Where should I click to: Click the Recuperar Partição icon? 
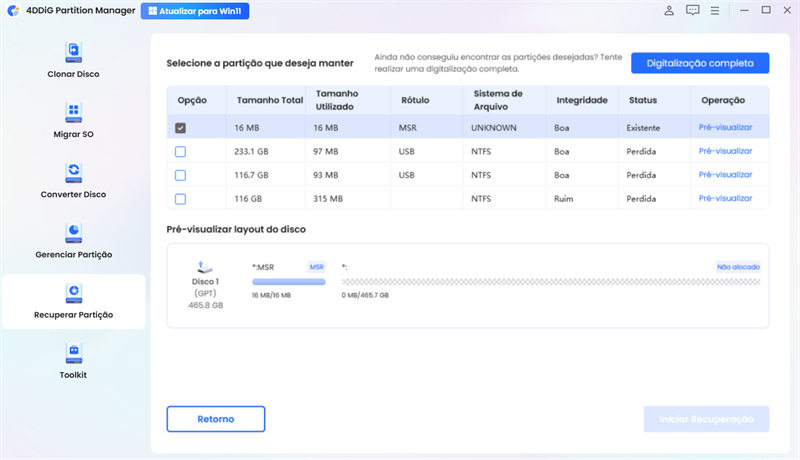pyautogui.click(x=73, y=291)
